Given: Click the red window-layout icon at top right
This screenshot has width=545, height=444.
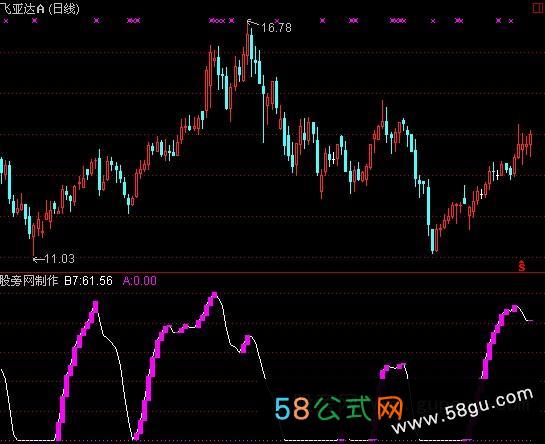Looking at the screenshot, I should click(539, 8).
